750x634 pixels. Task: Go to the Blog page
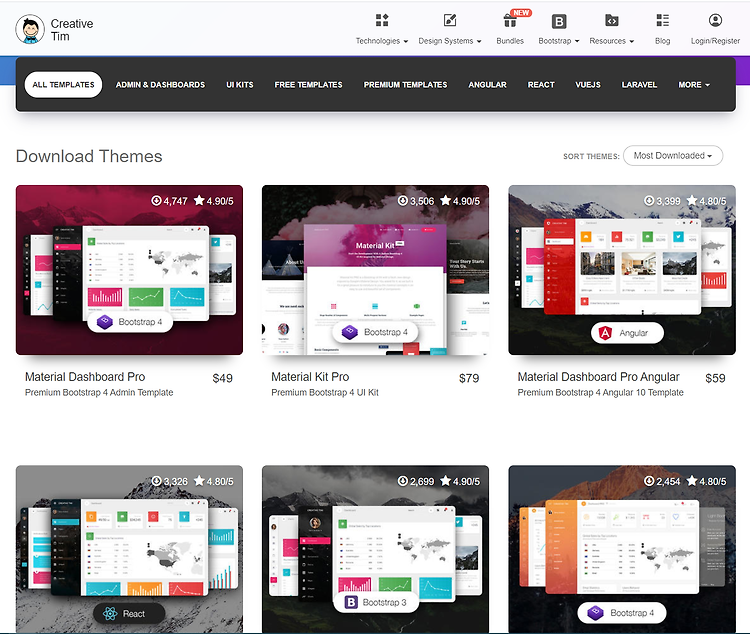coord(662,41)
